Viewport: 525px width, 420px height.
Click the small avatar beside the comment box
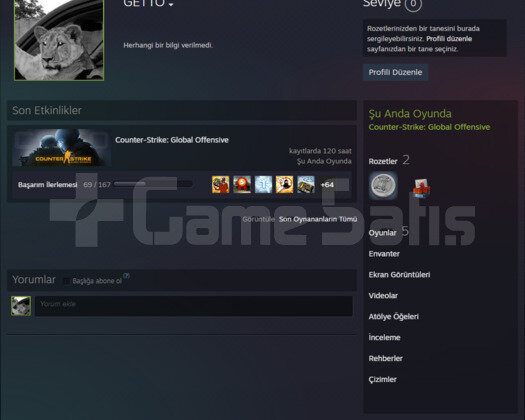(x=21, y=306)
